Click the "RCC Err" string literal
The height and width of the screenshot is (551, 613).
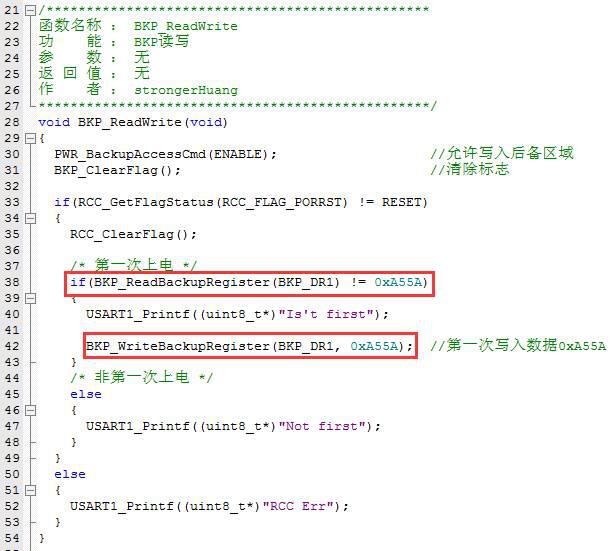[x=299, y=506]
